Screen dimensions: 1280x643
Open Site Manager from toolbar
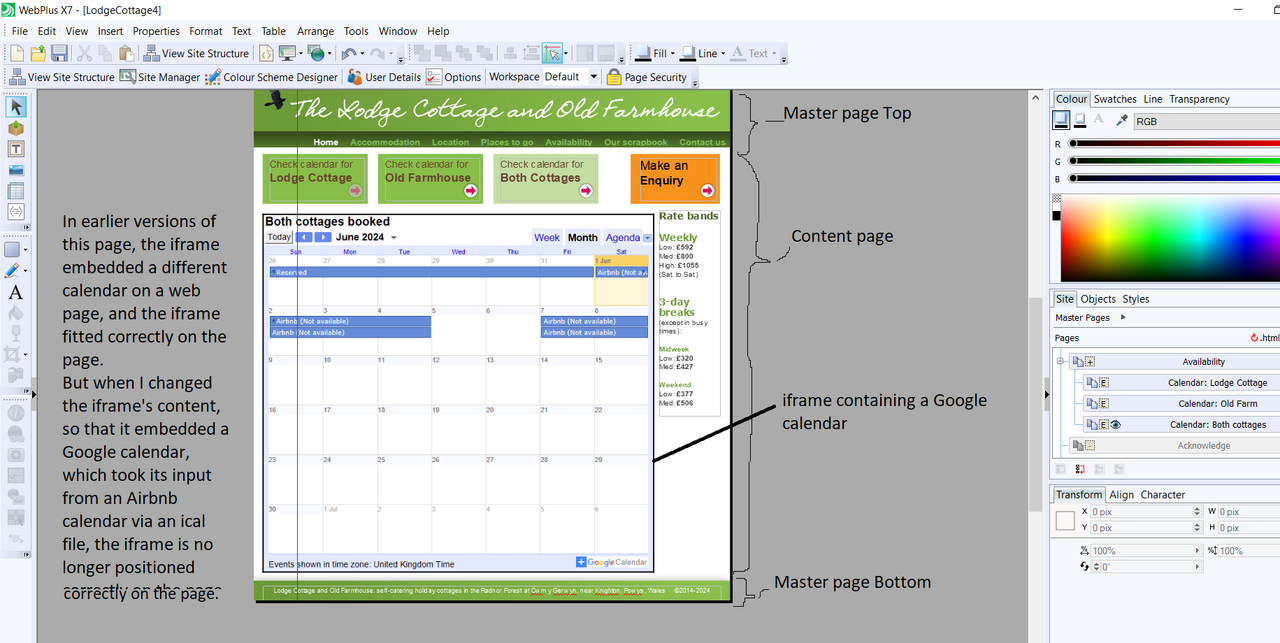click(x=160, y=77)
